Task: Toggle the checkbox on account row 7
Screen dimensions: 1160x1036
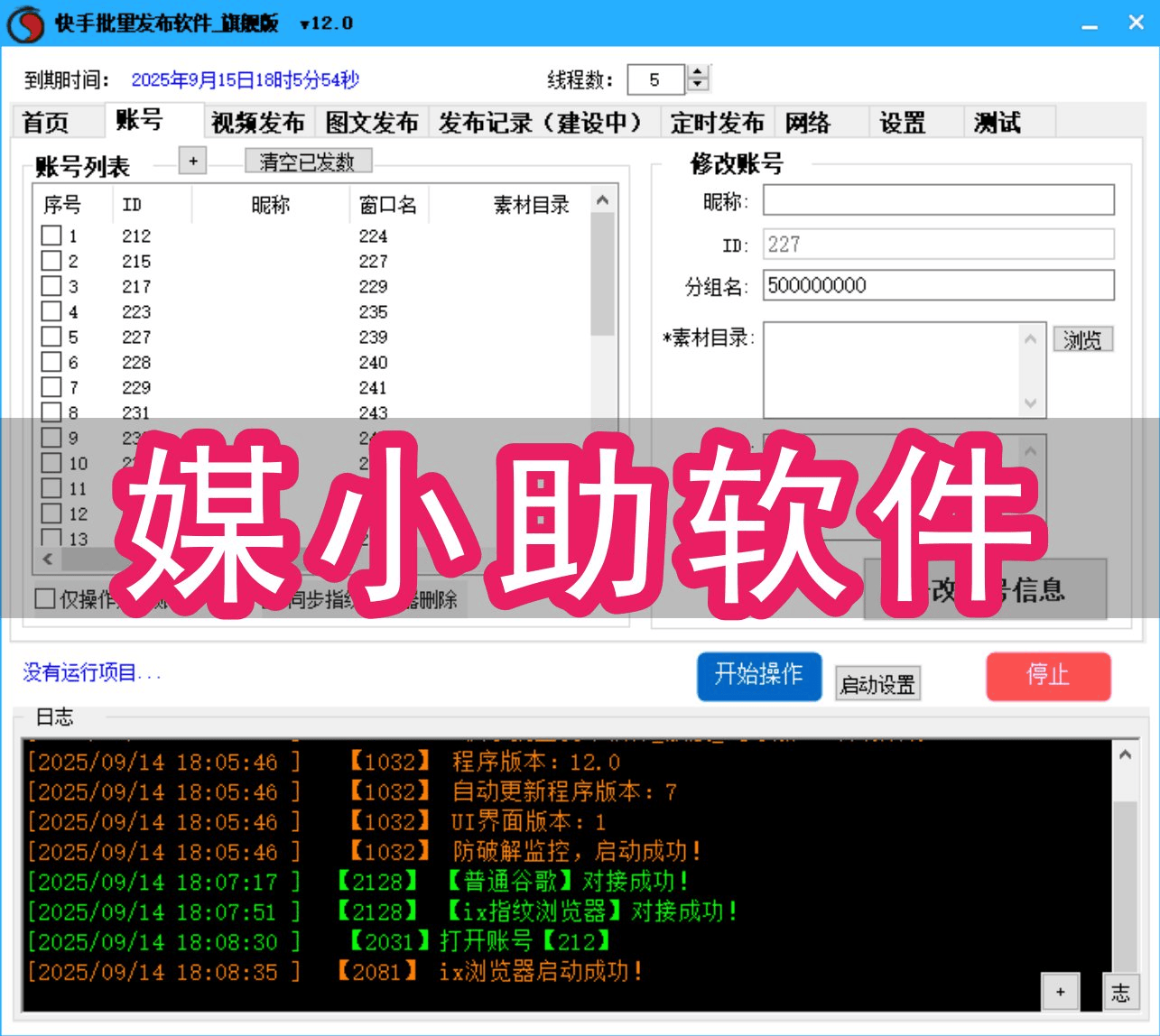Action: point(51,387)
